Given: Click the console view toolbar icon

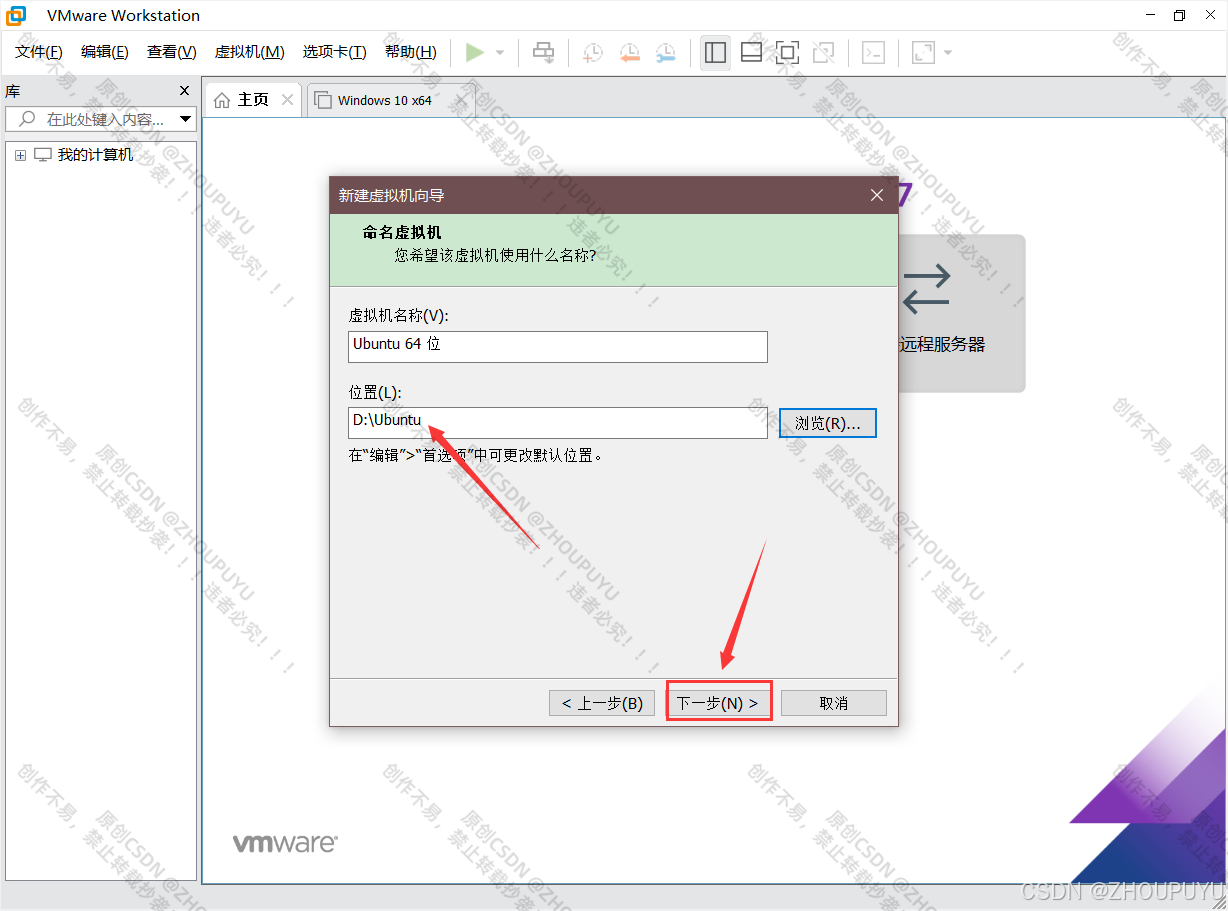Looking at the screenshot, I should (x=873, y=52).
